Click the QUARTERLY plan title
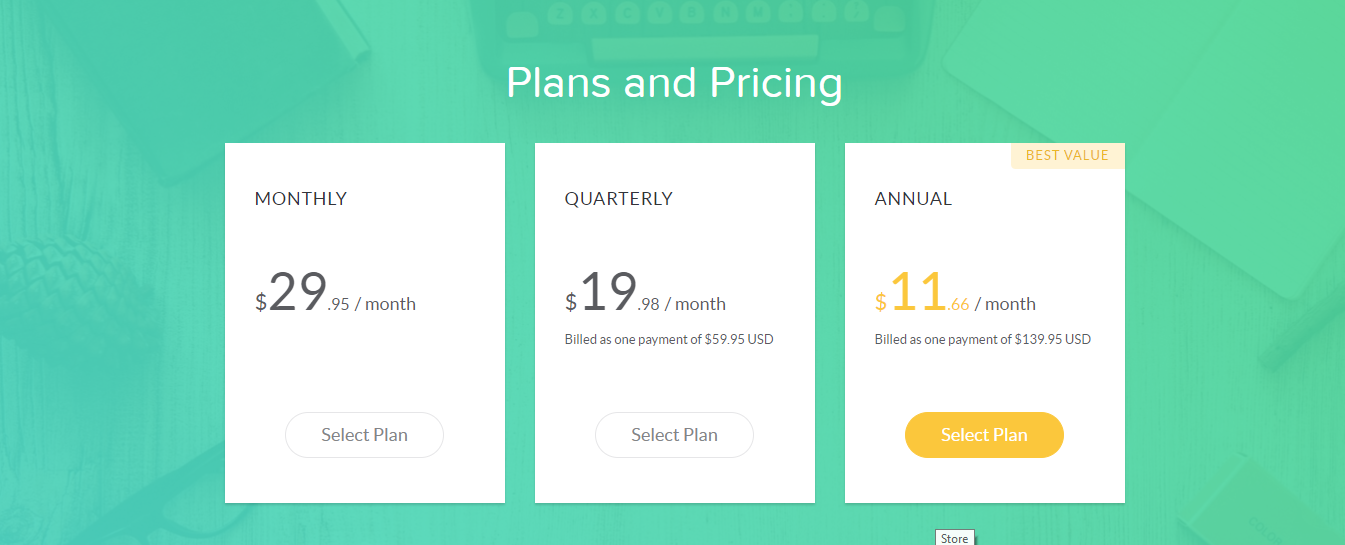 pyautogui.click(x=618, y=199)
